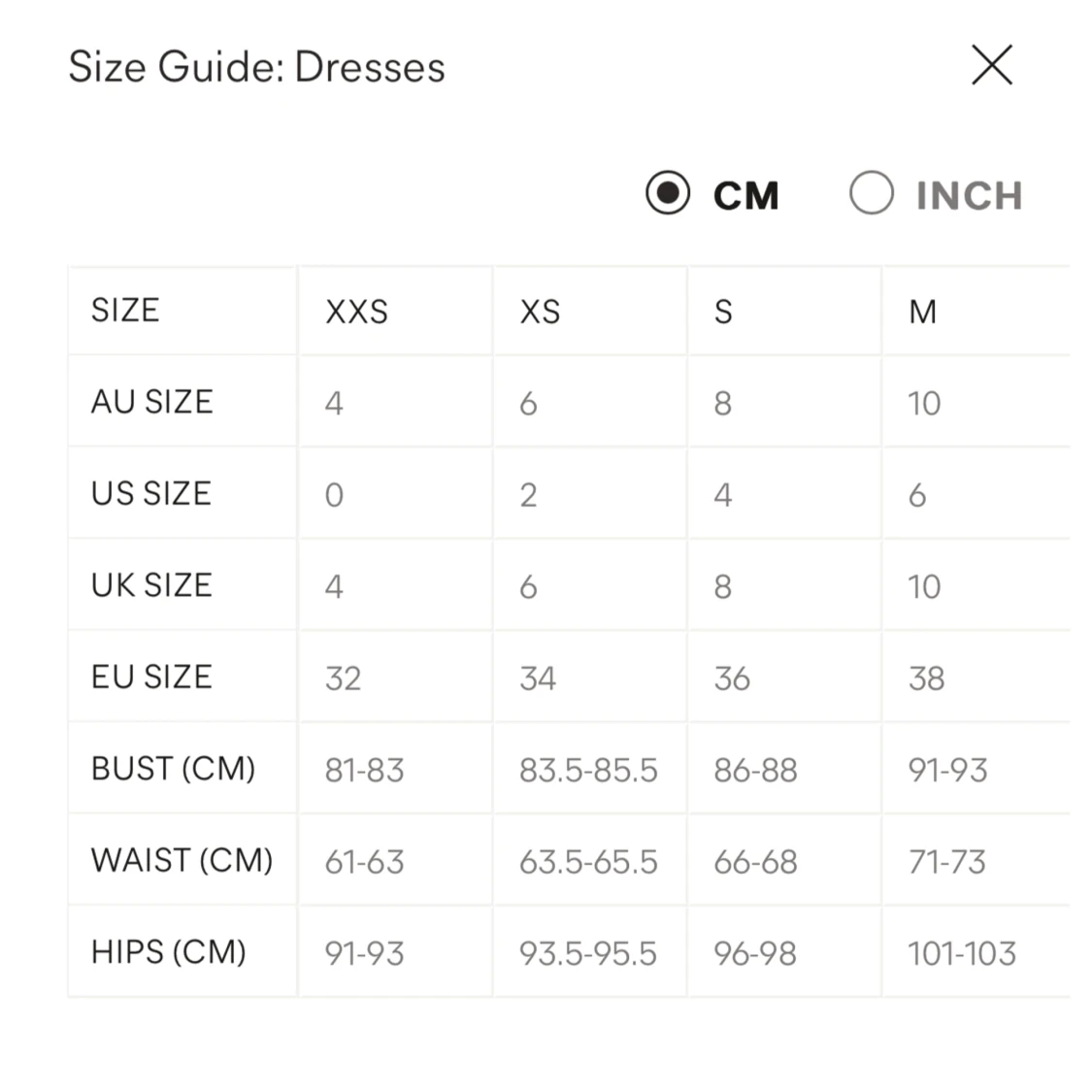Click the XS size column header

pyautogui.click(x=540, y=312)
